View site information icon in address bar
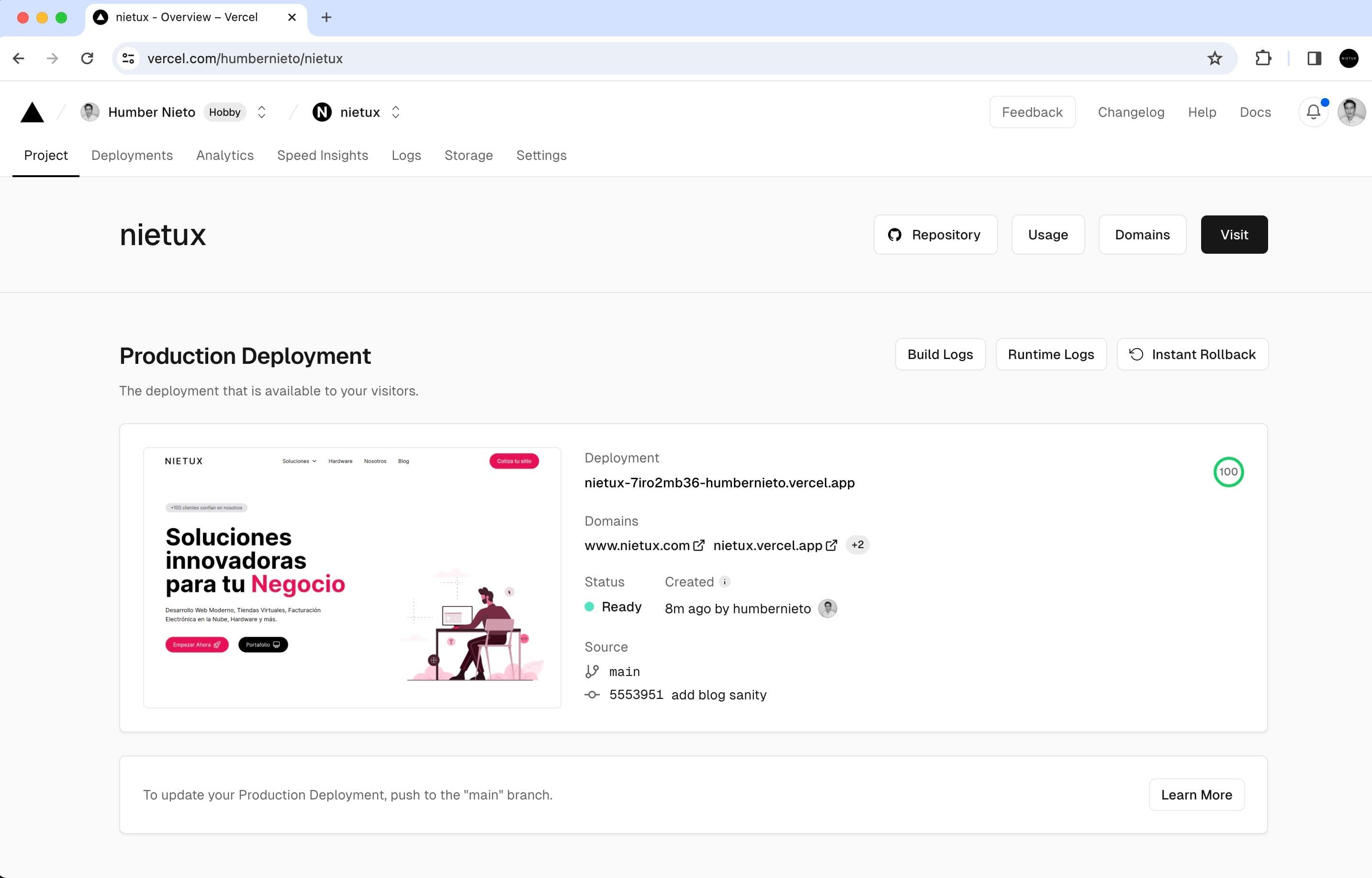Viewport: 1372px width, 878px height. tap(129, 58)
